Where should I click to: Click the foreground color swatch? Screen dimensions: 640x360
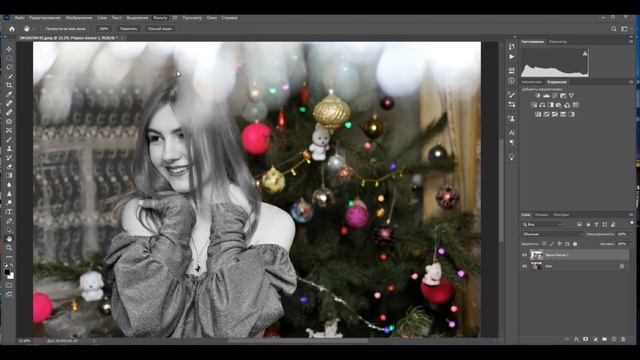point(7,272)
